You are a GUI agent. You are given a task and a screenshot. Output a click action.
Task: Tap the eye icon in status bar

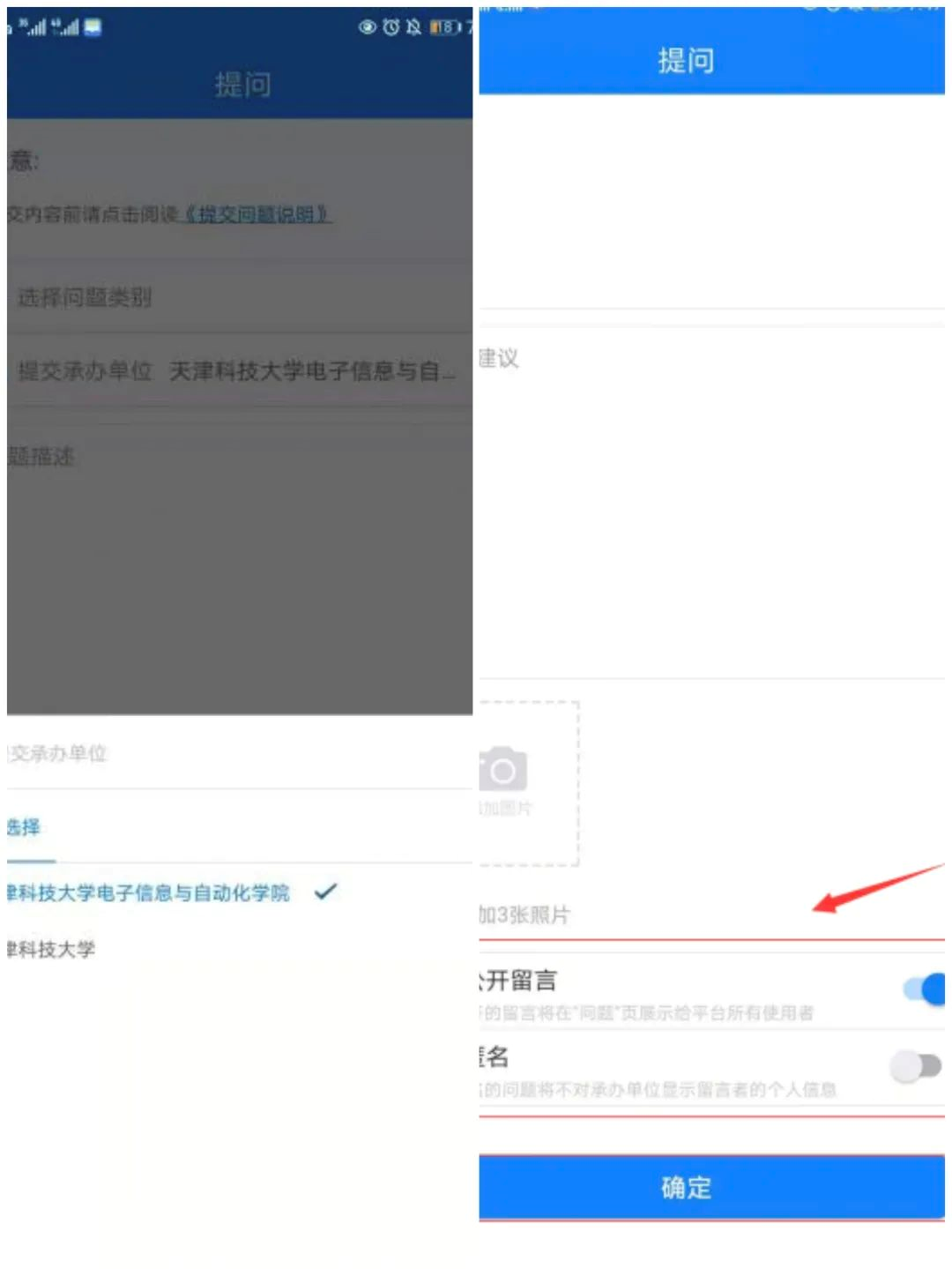point(367,27)
